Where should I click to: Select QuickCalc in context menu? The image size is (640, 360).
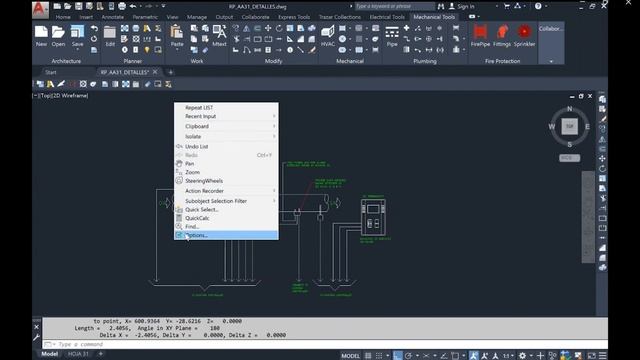(226, 218)
